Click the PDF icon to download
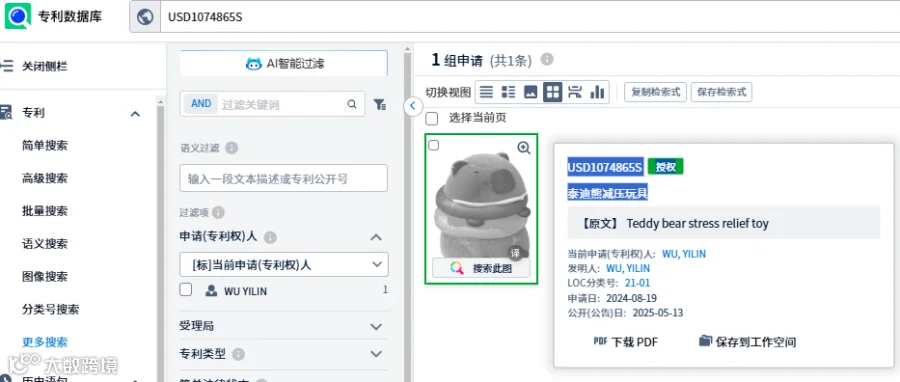The image size is (900, 382). pos(600,341)
